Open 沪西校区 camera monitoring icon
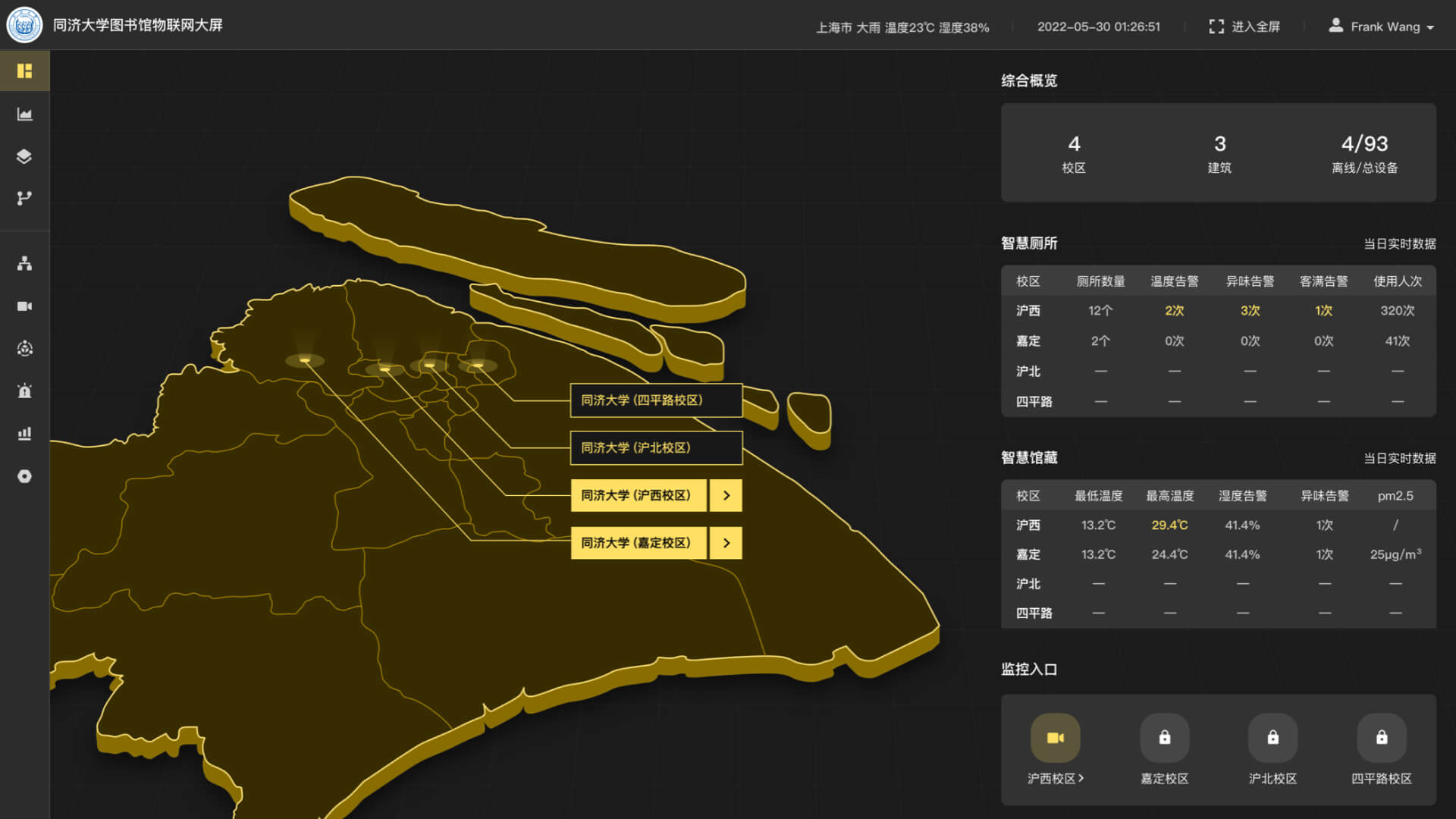The width and height of the screenshot is (1456, 819). [x=1056, y=737]
